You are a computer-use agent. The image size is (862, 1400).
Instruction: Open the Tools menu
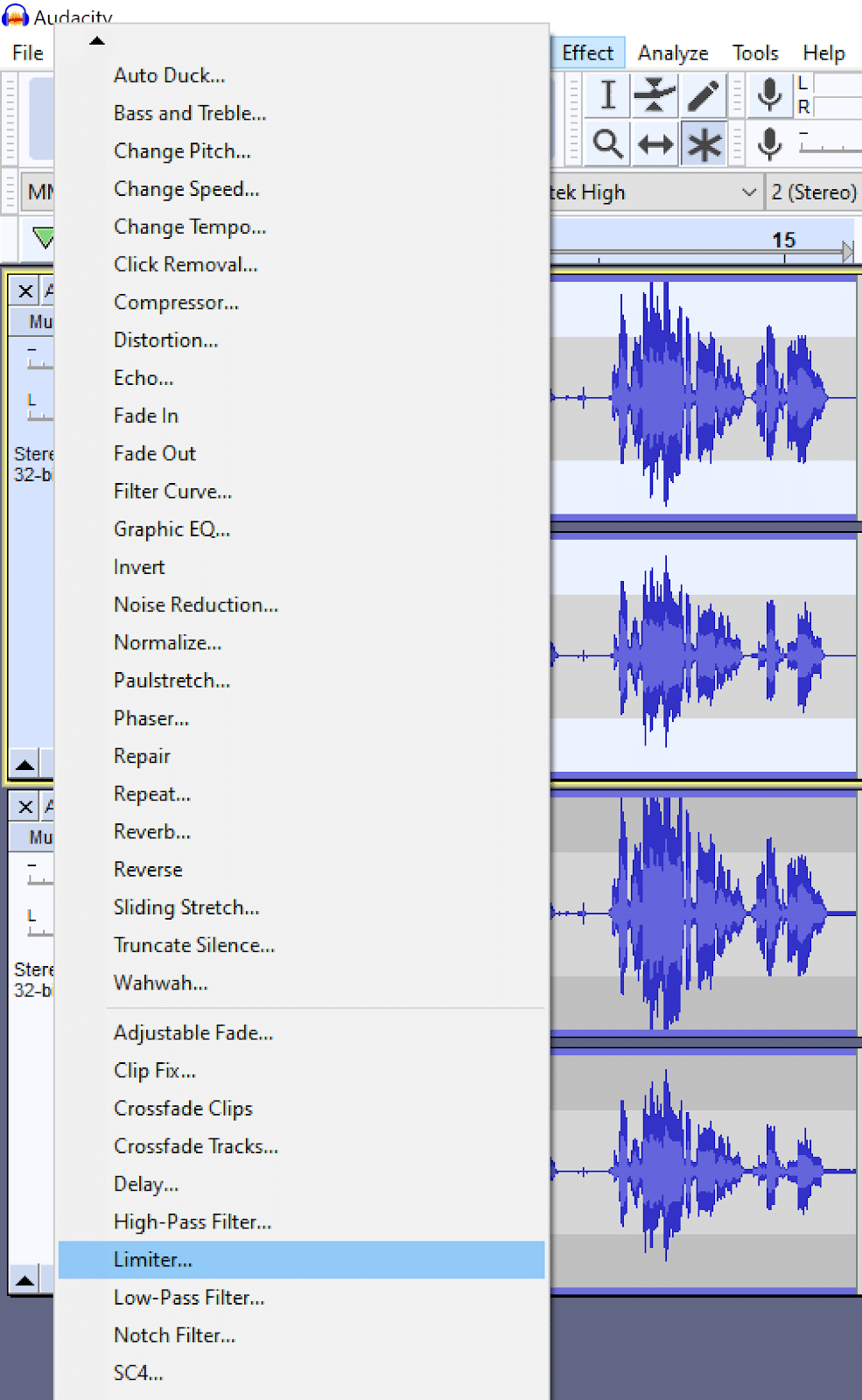pyautogui.click(x=755, y=53)
